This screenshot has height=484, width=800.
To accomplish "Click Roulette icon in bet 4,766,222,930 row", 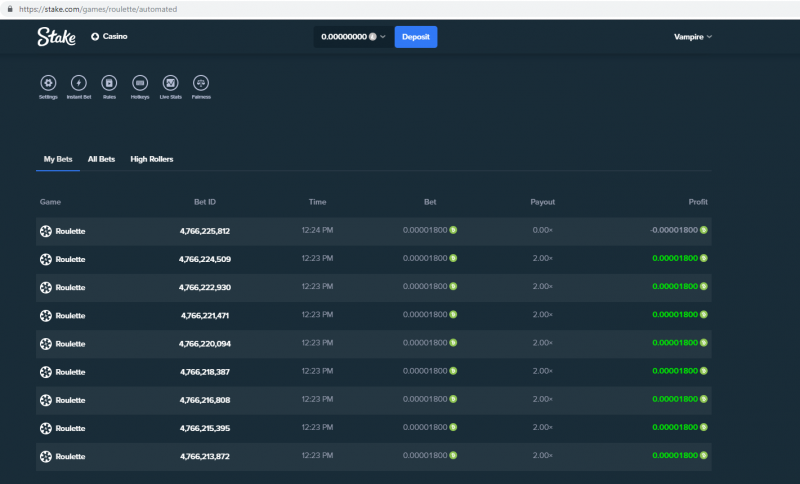I will tap(46, 287).
